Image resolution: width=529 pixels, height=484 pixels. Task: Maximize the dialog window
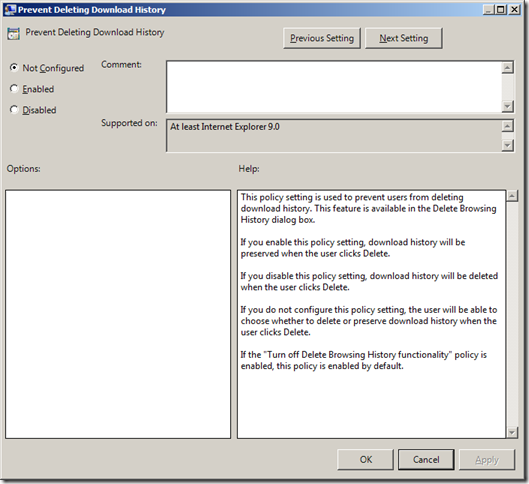pyautogui.click(x=501, y=9)
